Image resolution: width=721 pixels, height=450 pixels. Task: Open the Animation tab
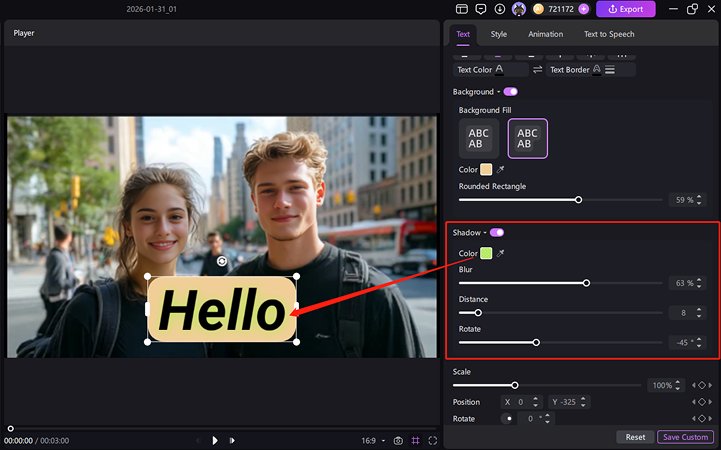click(x=545, y=34)
